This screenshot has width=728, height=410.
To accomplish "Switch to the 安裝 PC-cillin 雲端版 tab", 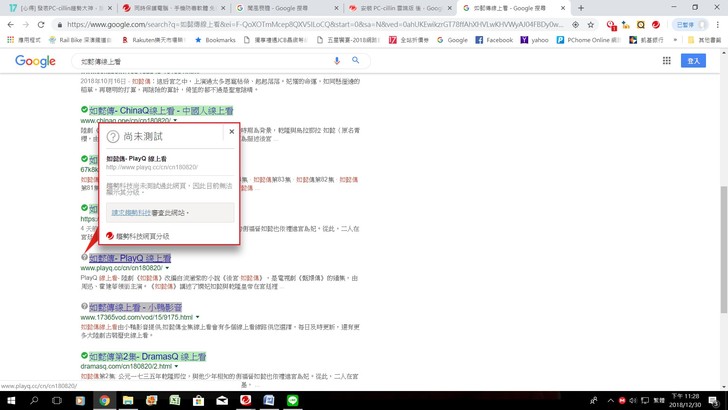I will click(x=400, y=8).
